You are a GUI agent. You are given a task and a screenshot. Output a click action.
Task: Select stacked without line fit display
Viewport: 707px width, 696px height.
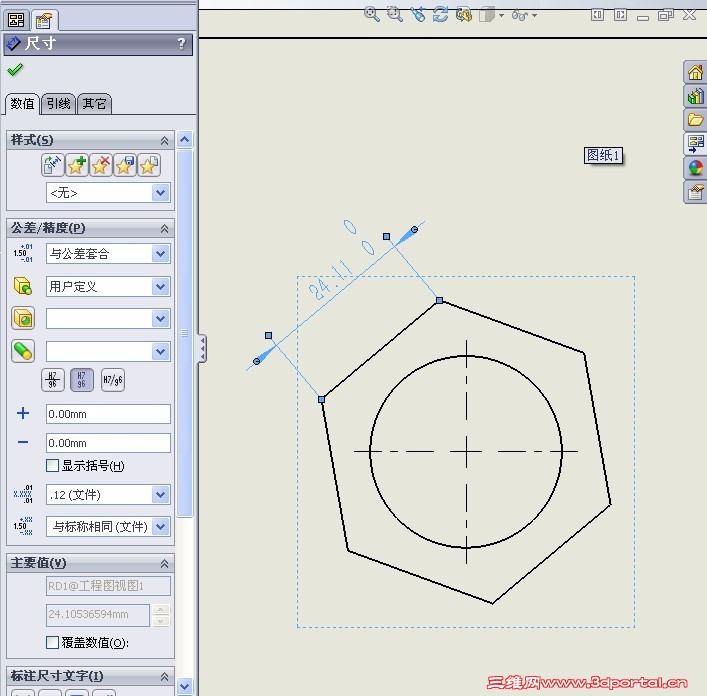(x=82, y=380)
